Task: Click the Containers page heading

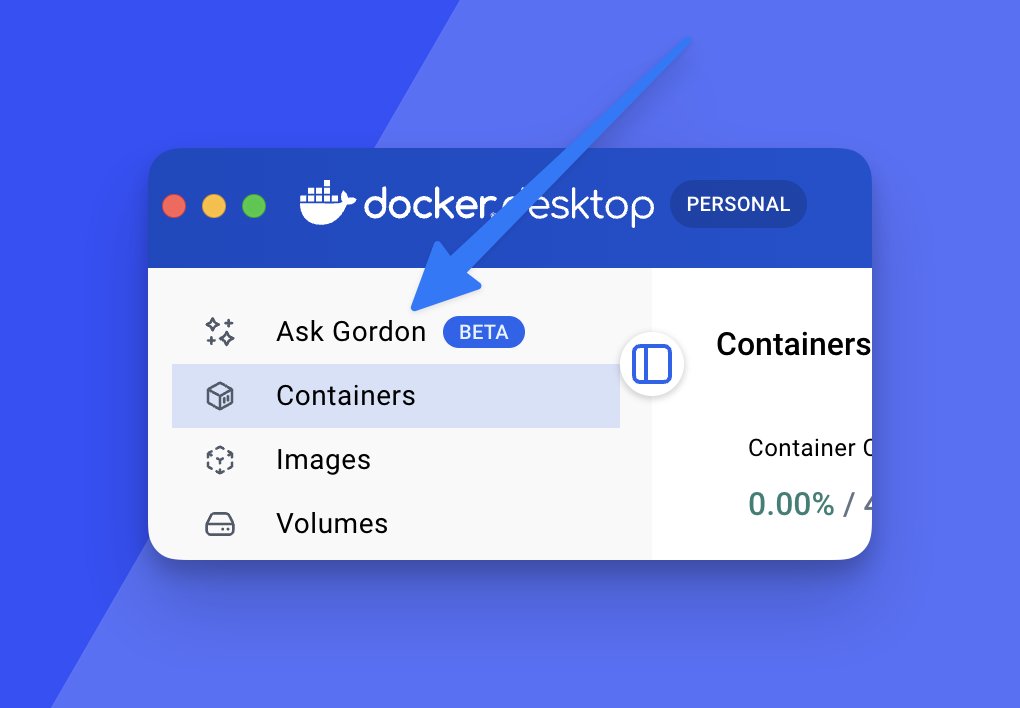Action: (x=794, y=344)
